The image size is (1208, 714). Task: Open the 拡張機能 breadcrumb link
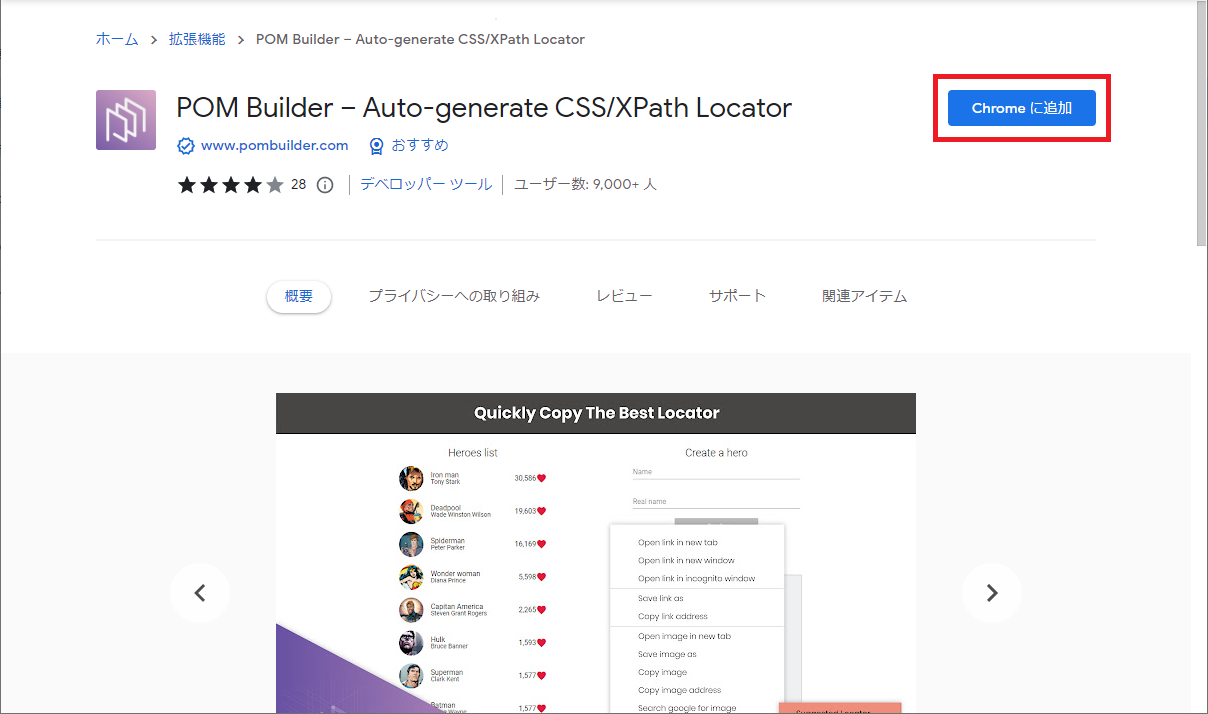(196, 39)
